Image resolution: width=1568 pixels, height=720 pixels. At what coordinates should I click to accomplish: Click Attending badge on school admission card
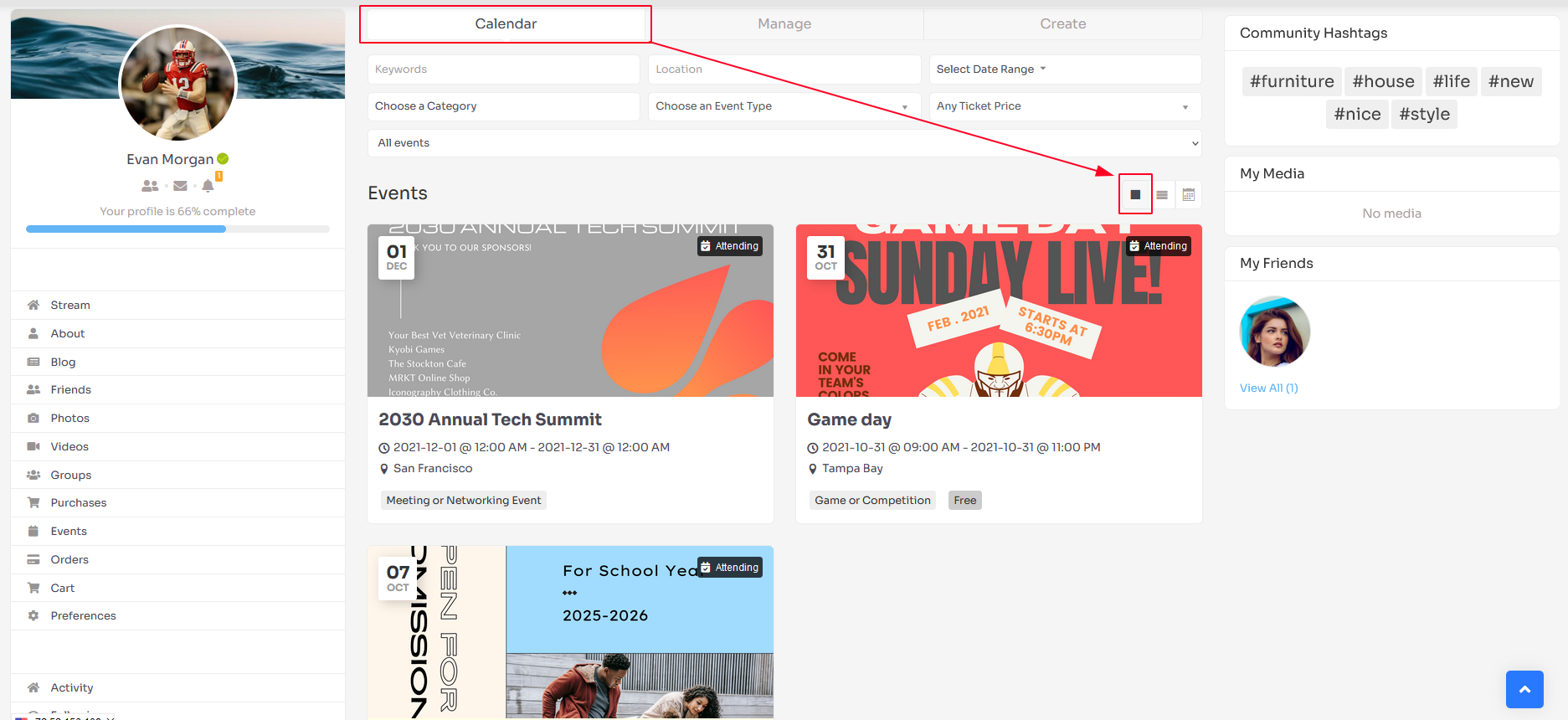tap(730, 568)
